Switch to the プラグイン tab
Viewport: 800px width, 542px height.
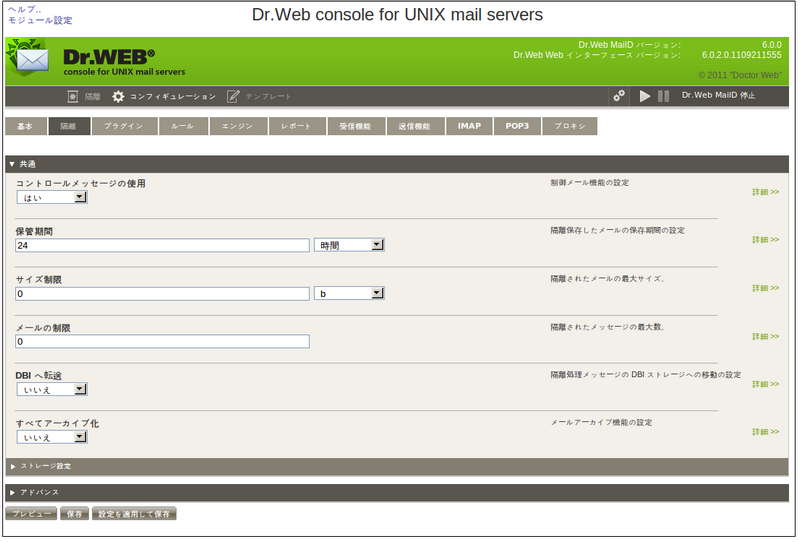124,126
